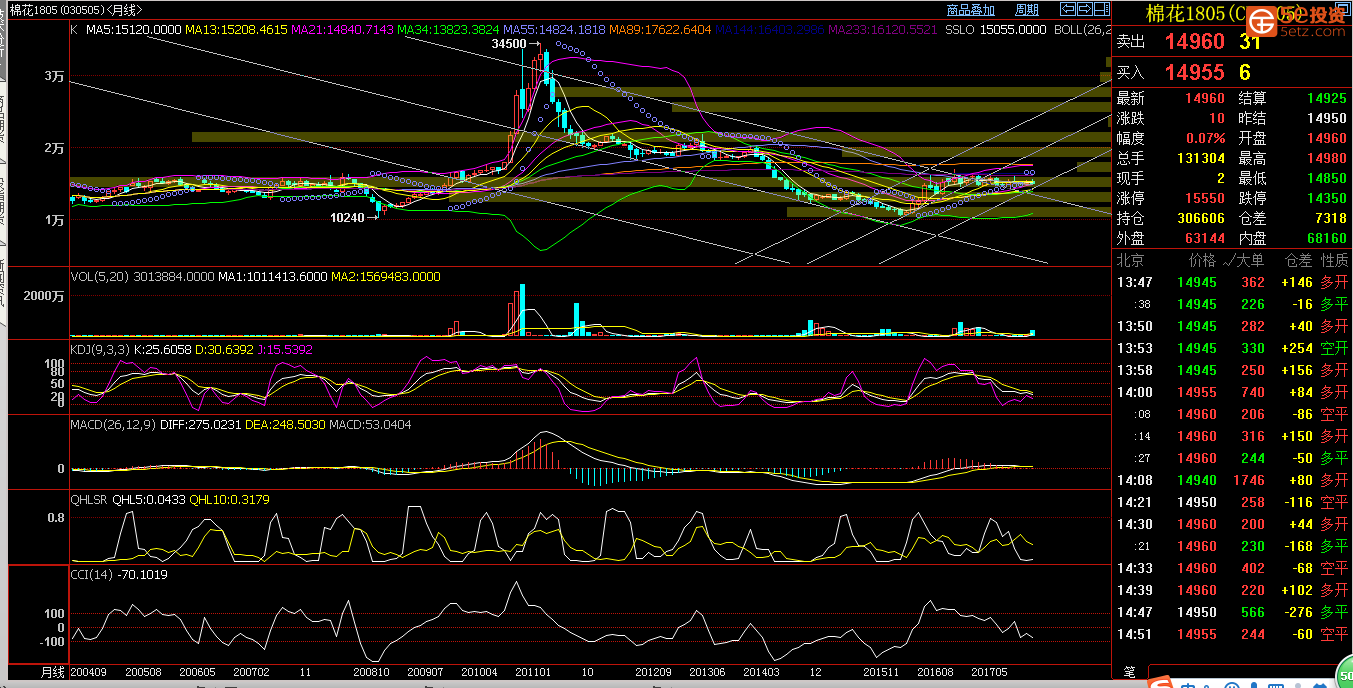This screenshot has width=1353, height=688.
Task: Click the MA13:15208.4615 indicator label
Action: click(239, 30)
